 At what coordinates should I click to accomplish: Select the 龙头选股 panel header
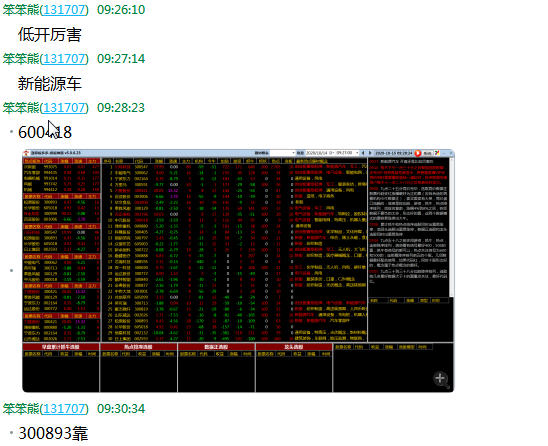coord(294,347)
